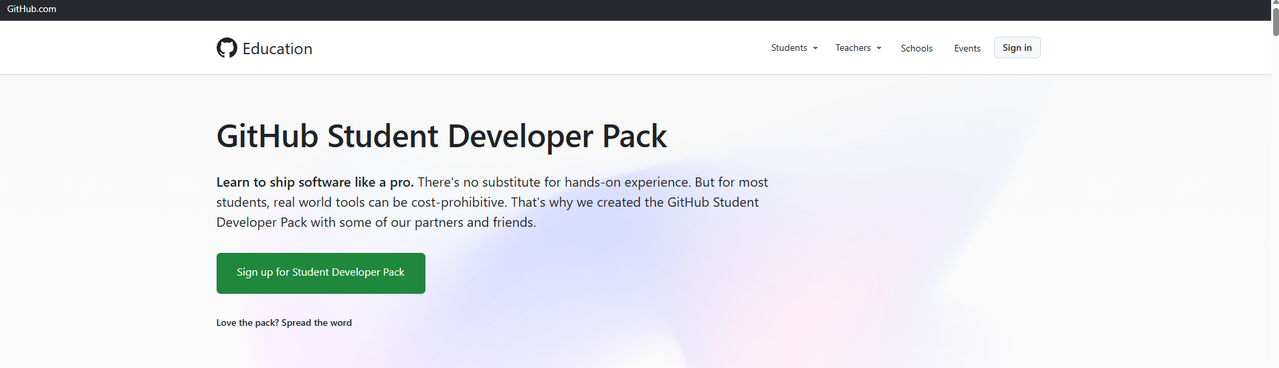This screenshot has height=368, width=1279.
Task: Open the Events menu item
Action: 967,48
